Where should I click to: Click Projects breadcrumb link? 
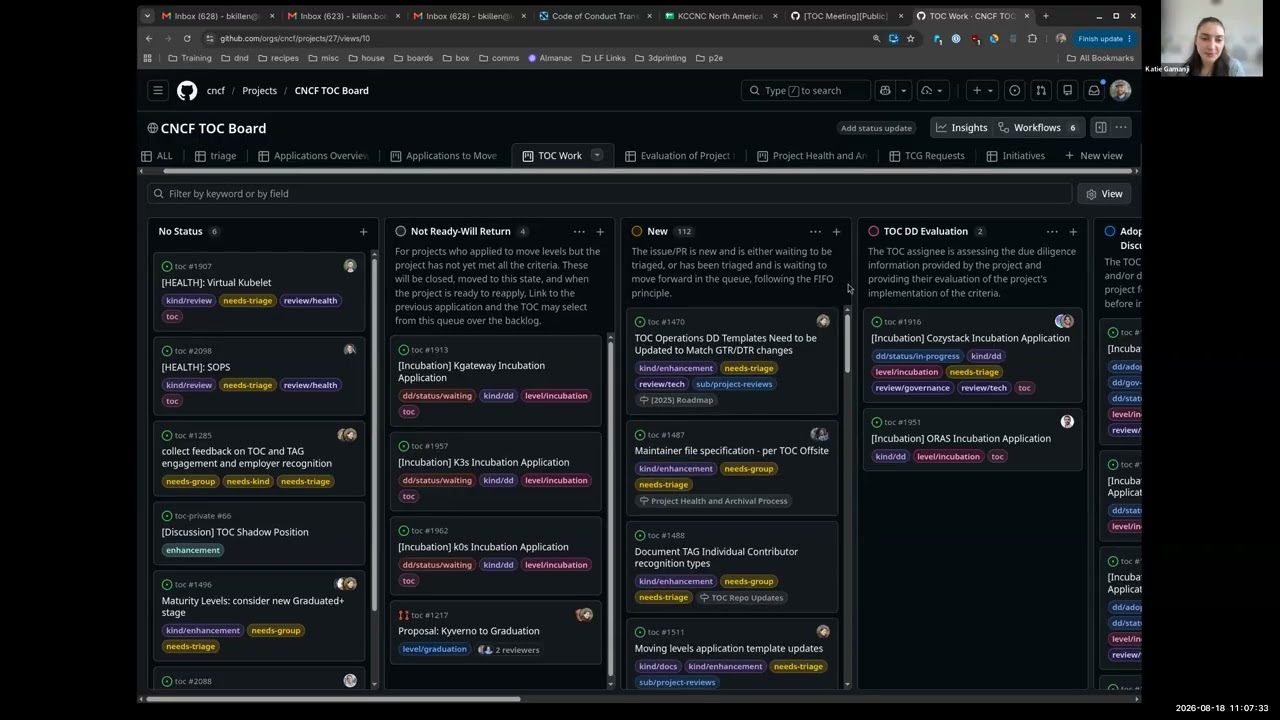(x=259, y=91)
